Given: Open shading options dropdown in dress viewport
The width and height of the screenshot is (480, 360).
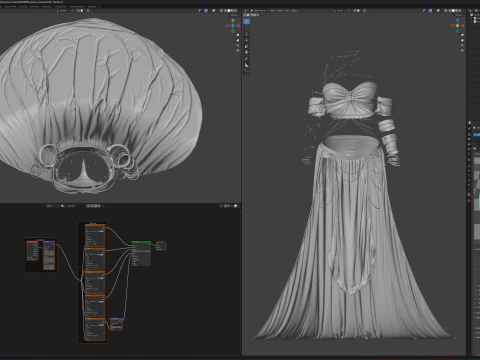Looking at the screenshot, I should tap(463, 10).
